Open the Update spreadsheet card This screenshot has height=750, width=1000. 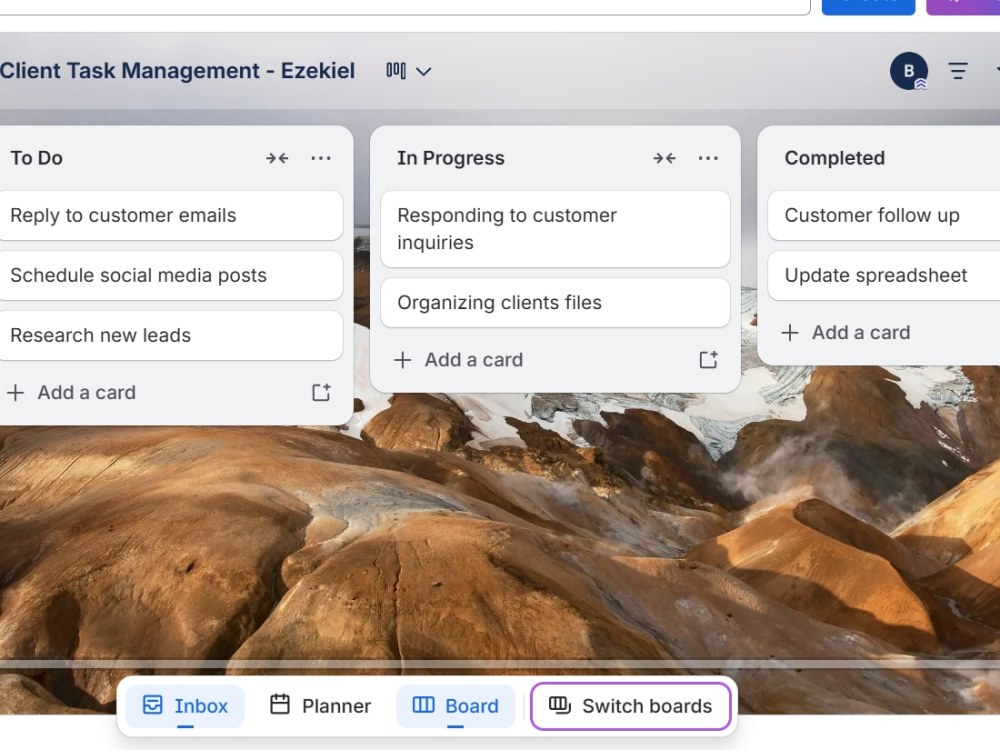click(x=884, y=276)
